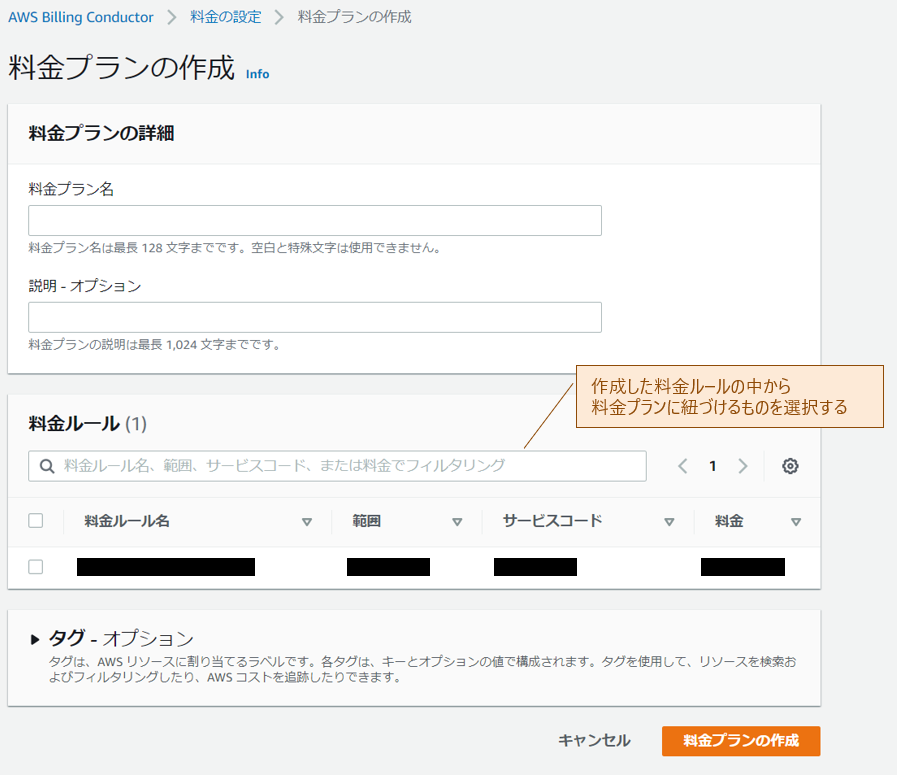The width and height of the screenshot is (897, 775).
Task: Open the サービスコード column sort dropdown
Action: coord(669,521)
